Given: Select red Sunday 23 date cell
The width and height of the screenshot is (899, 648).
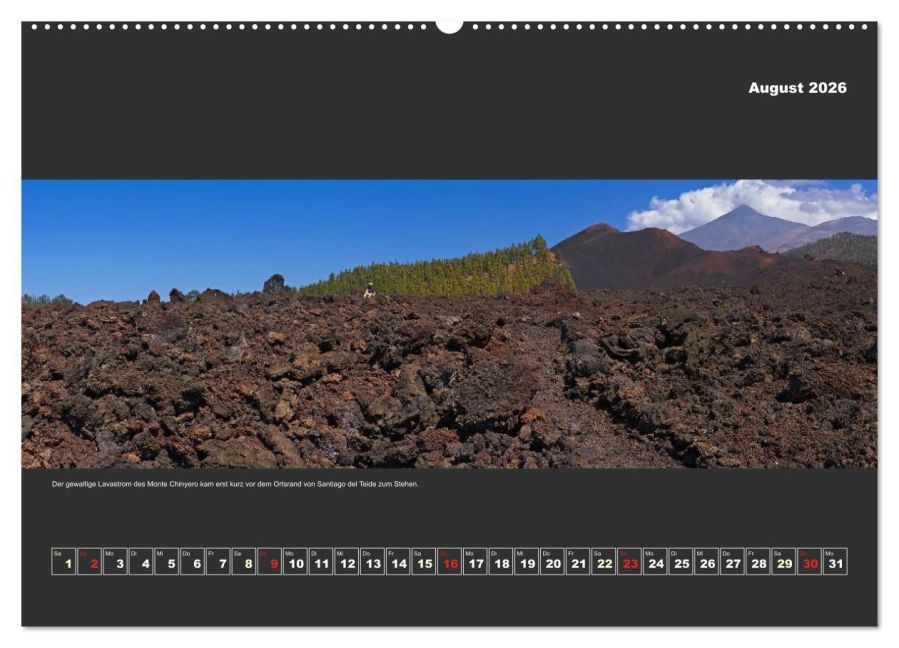Looking at the screenshot, I should [x=630, y=561].
